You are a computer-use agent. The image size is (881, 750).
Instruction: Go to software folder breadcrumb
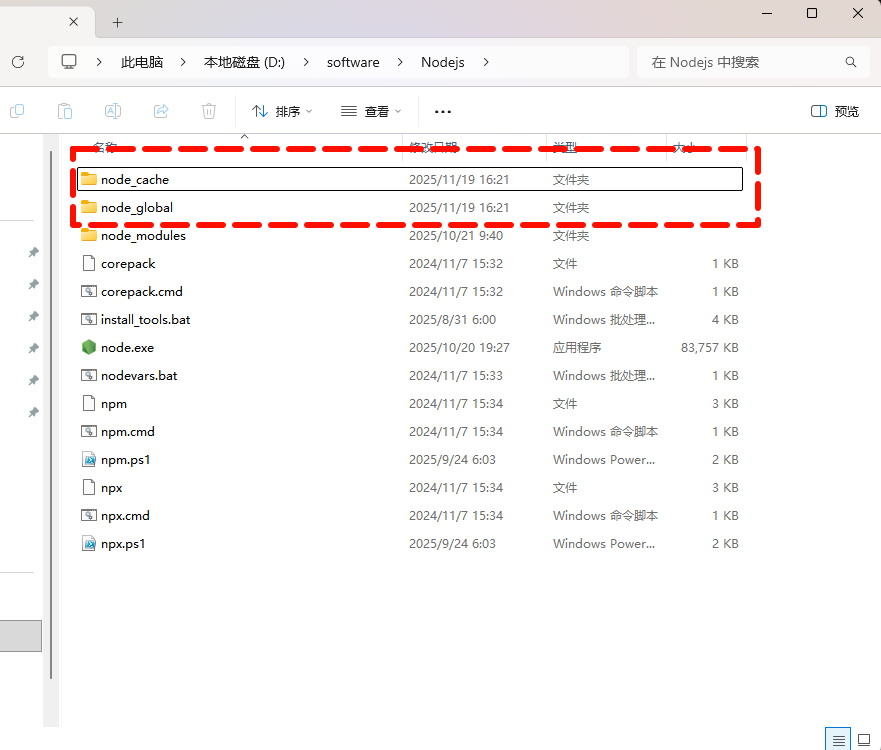tap(353, 62)
